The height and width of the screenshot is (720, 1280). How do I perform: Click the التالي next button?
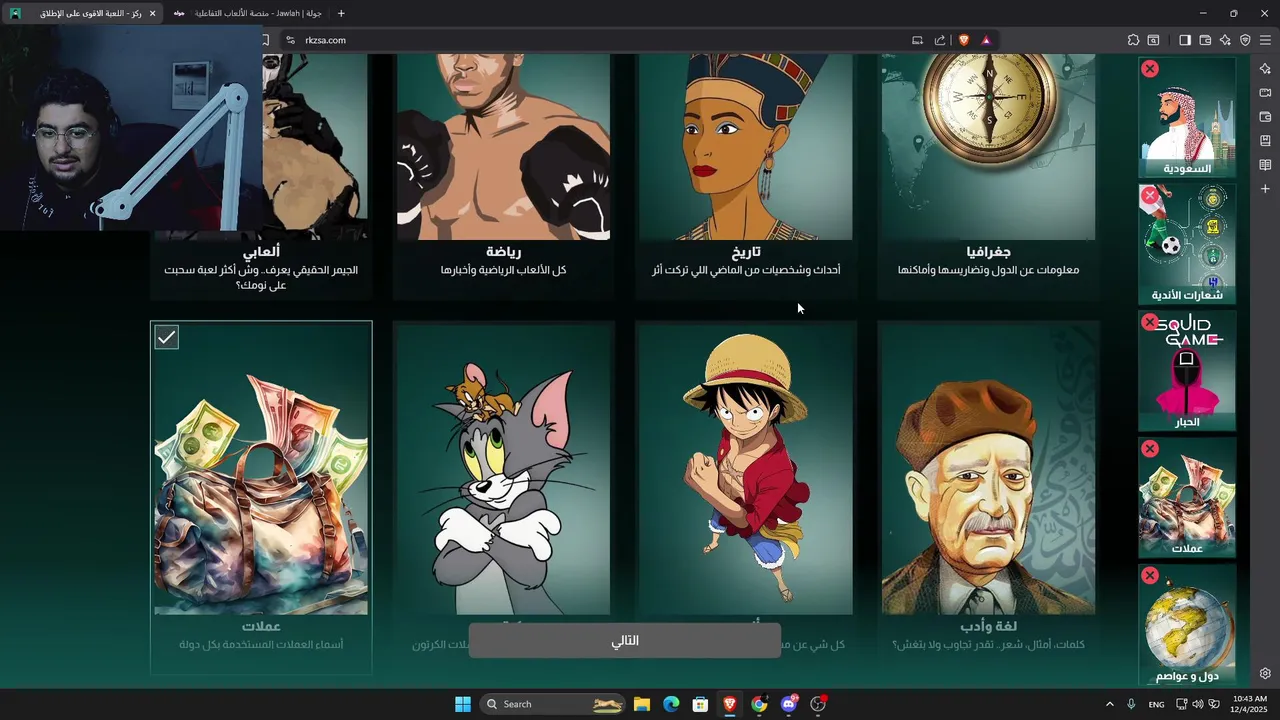click(625, 640)
